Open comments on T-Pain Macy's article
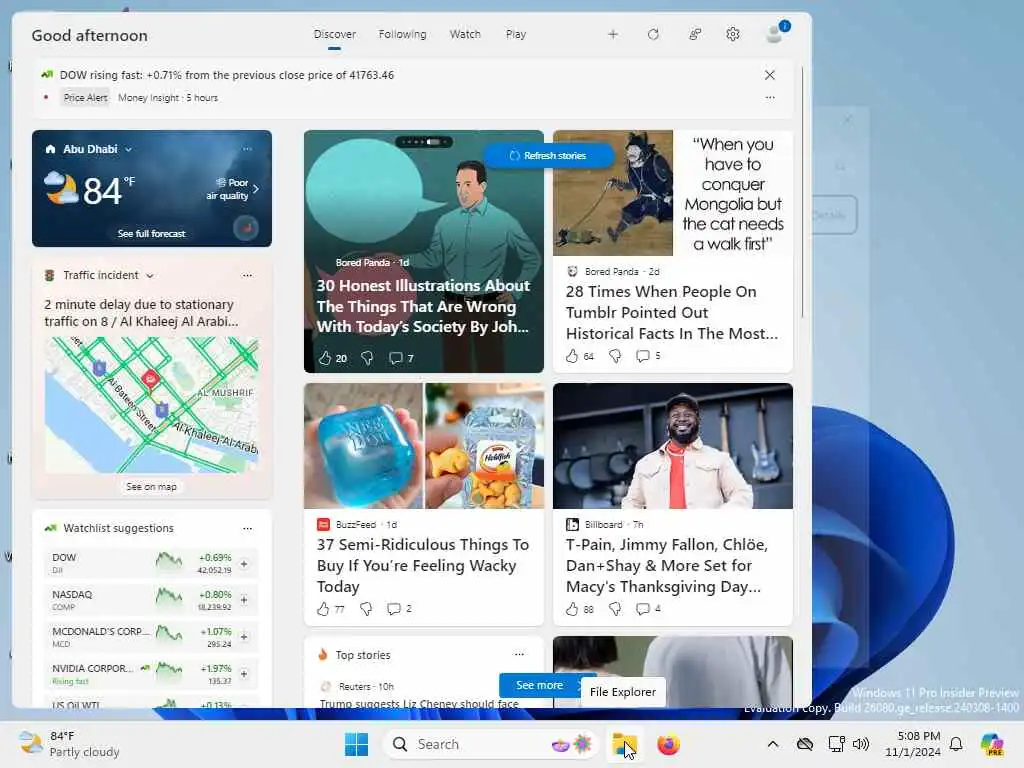The image size is (1024, 768). tap(648, 609)
